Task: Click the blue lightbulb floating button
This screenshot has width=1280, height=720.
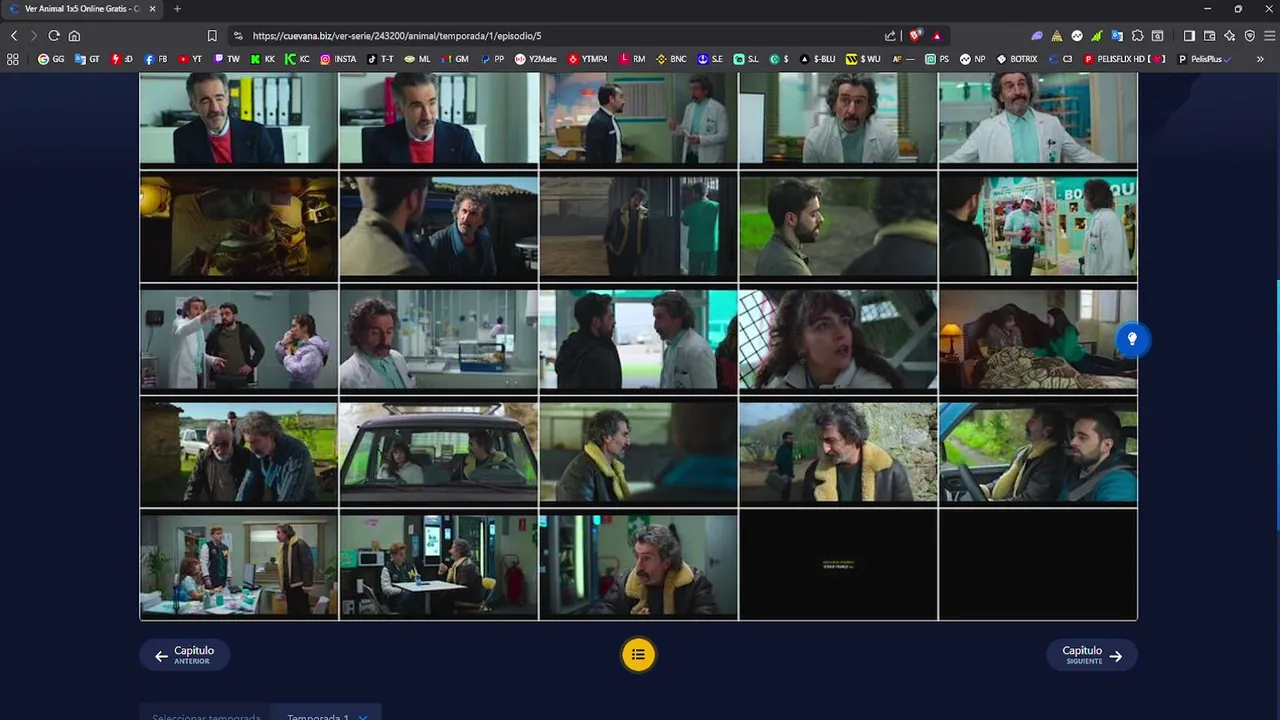Action: [x=1132, y=339]
